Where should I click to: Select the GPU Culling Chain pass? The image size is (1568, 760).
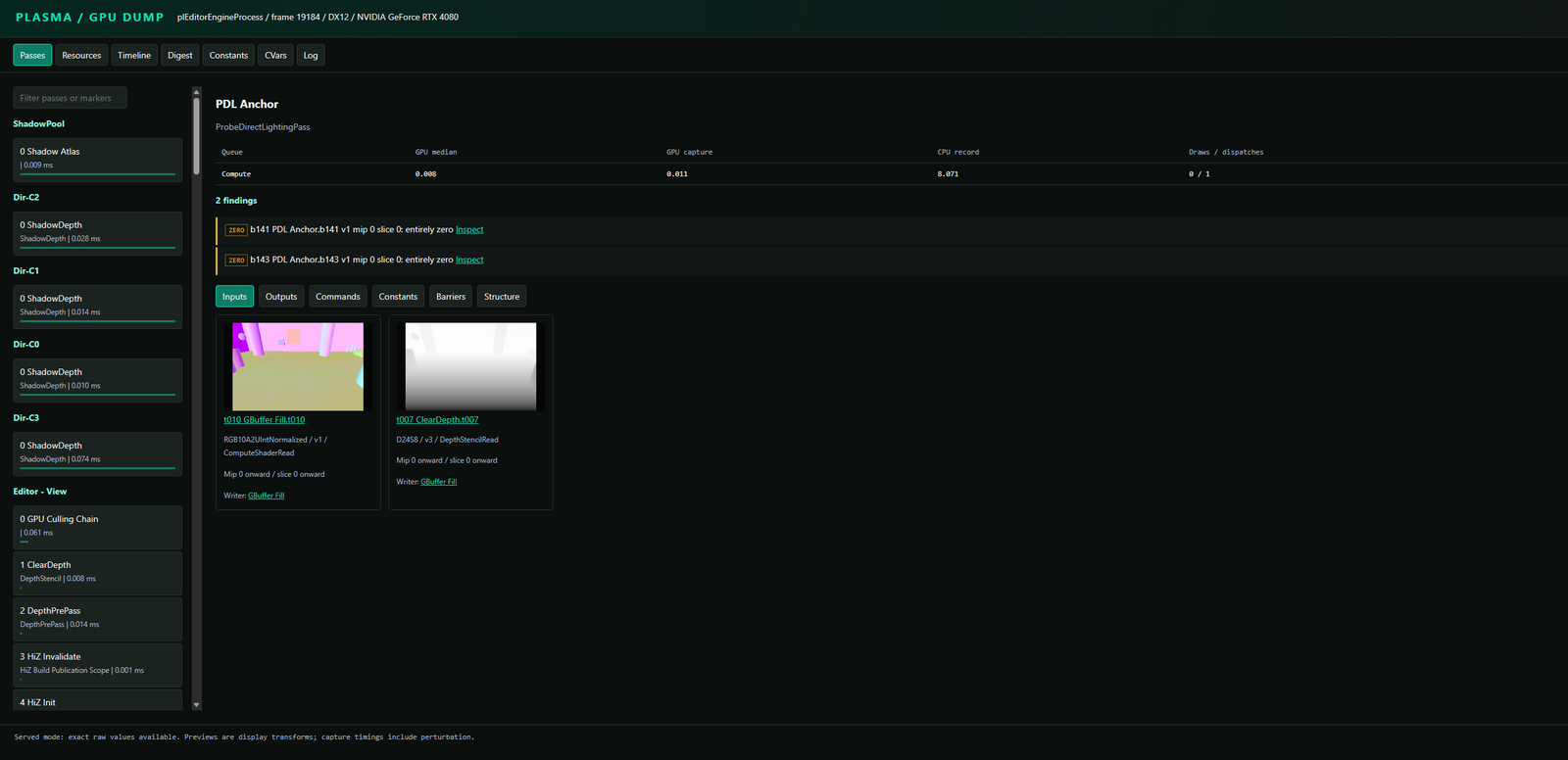tap(98, 527)
